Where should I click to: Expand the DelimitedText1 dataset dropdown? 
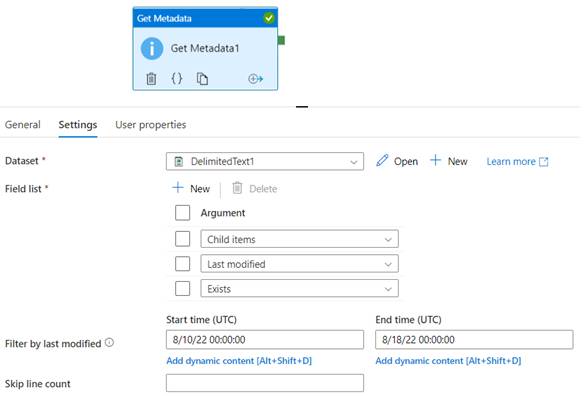(265, 161)
